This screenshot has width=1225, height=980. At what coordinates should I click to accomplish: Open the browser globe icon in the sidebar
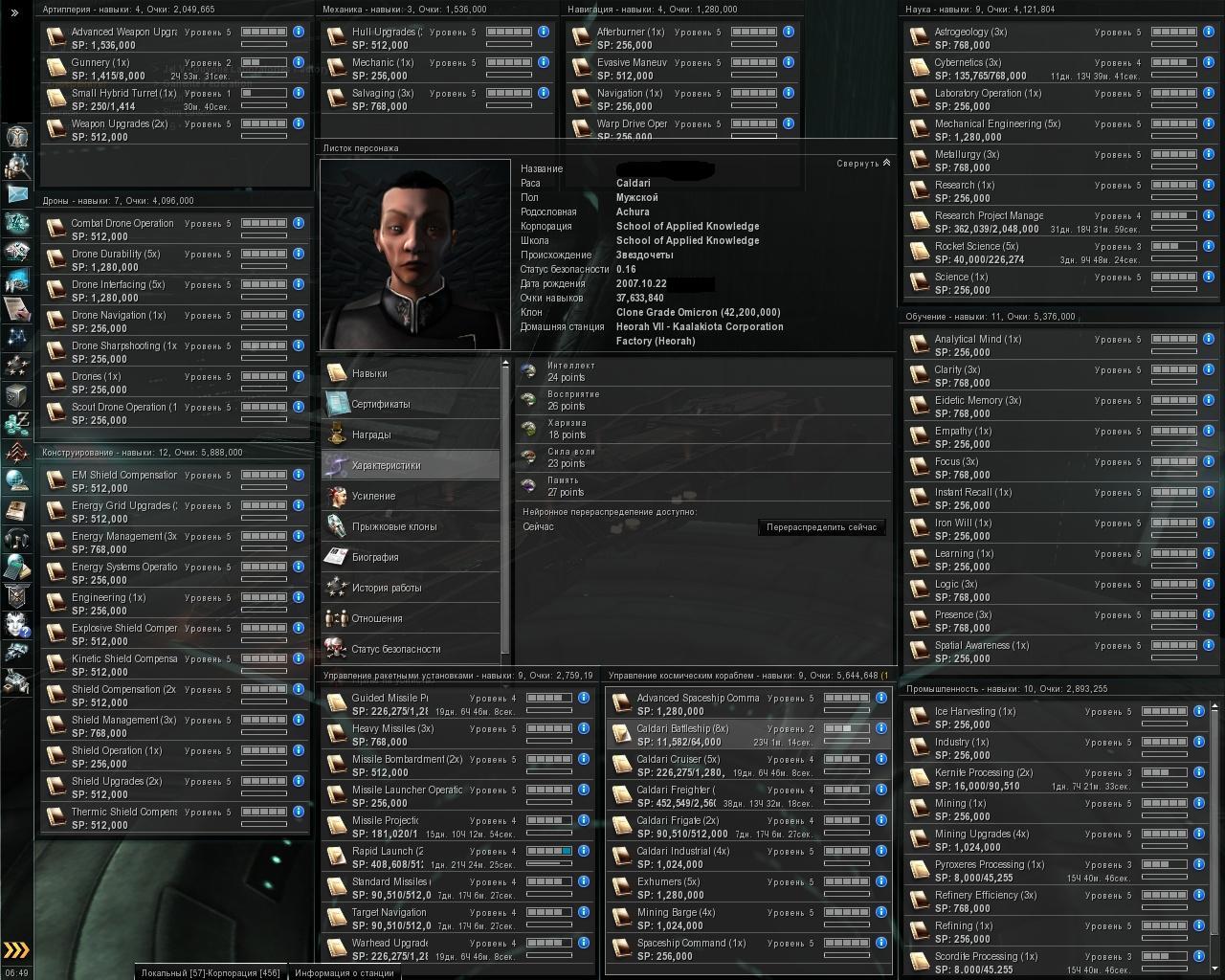(x=17, y=480)
